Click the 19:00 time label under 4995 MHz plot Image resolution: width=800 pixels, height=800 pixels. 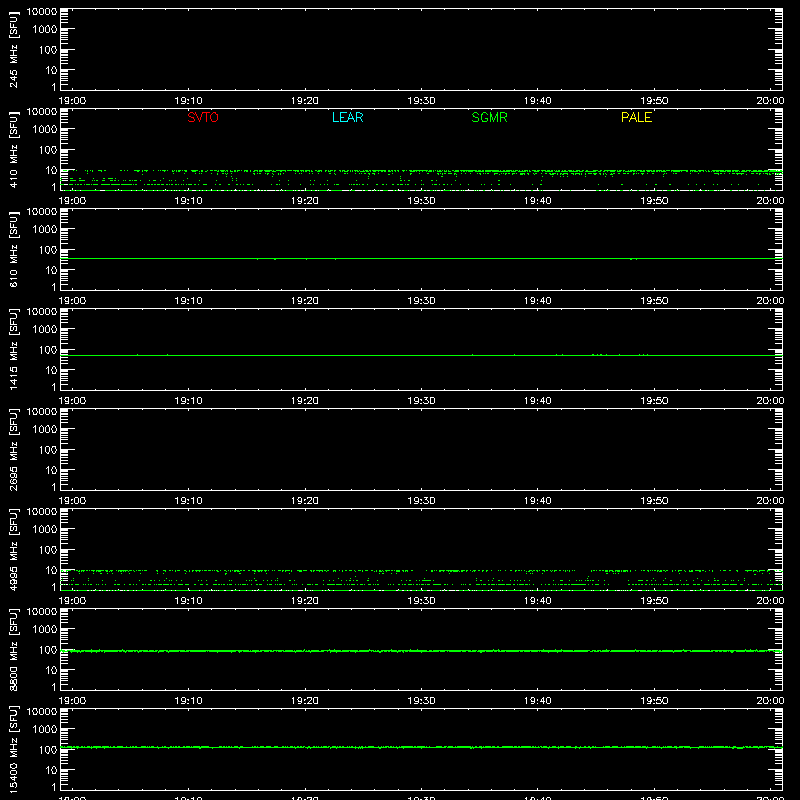[72, 601]
